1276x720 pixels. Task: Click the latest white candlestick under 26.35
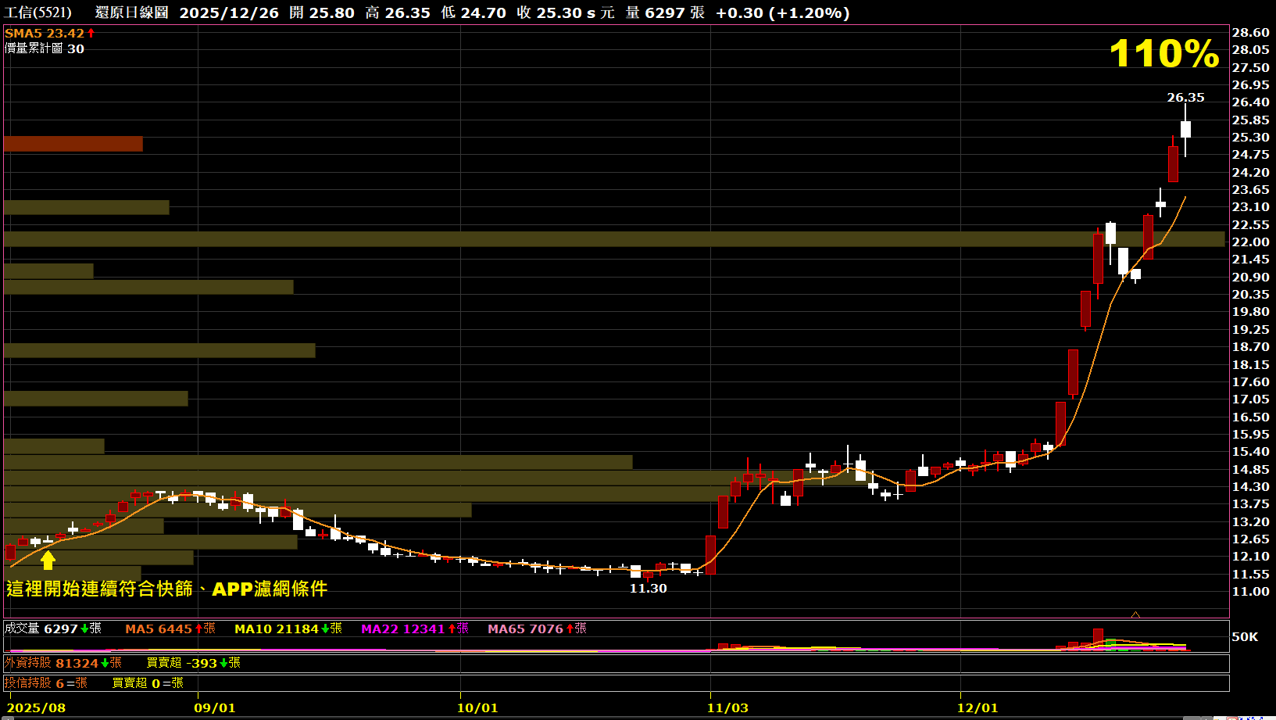pyautogui.click(x=1185, y=129)
